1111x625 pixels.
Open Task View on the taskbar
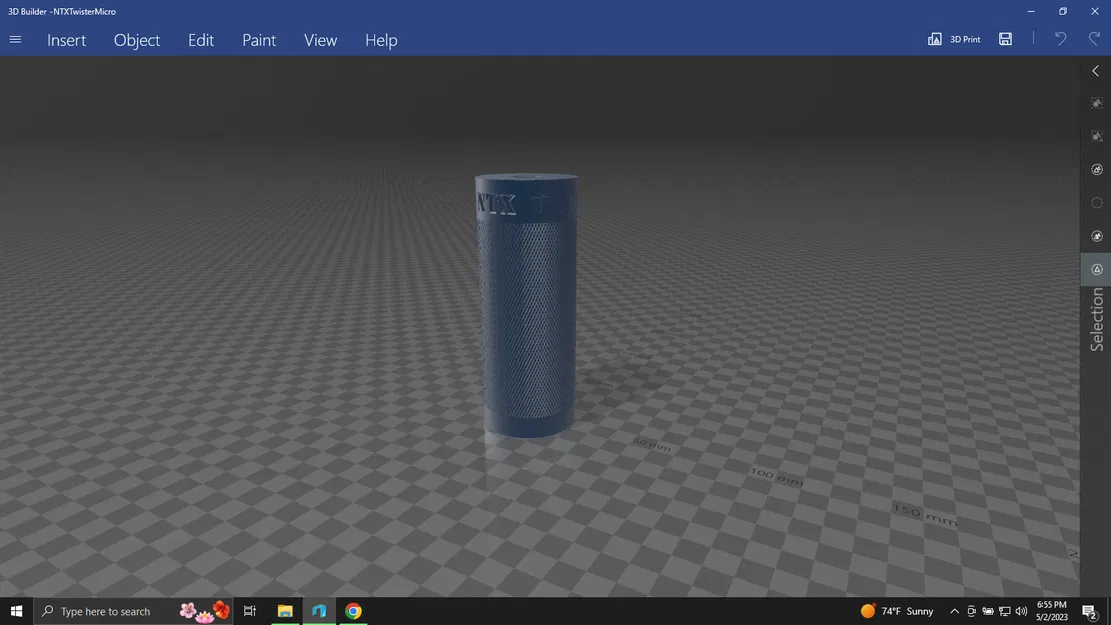tap(249, 611)
